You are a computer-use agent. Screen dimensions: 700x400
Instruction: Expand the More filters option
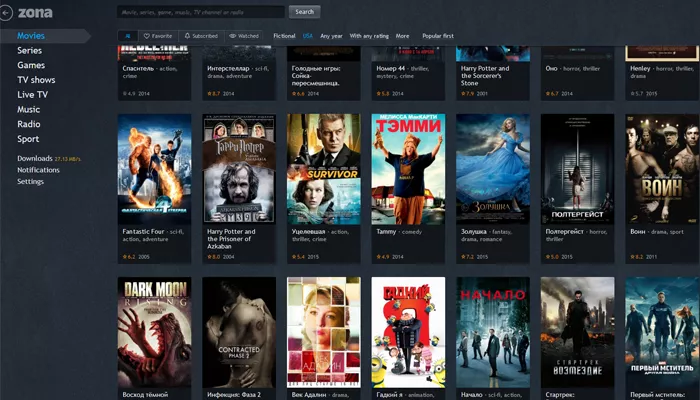click(x=402, y=36)
